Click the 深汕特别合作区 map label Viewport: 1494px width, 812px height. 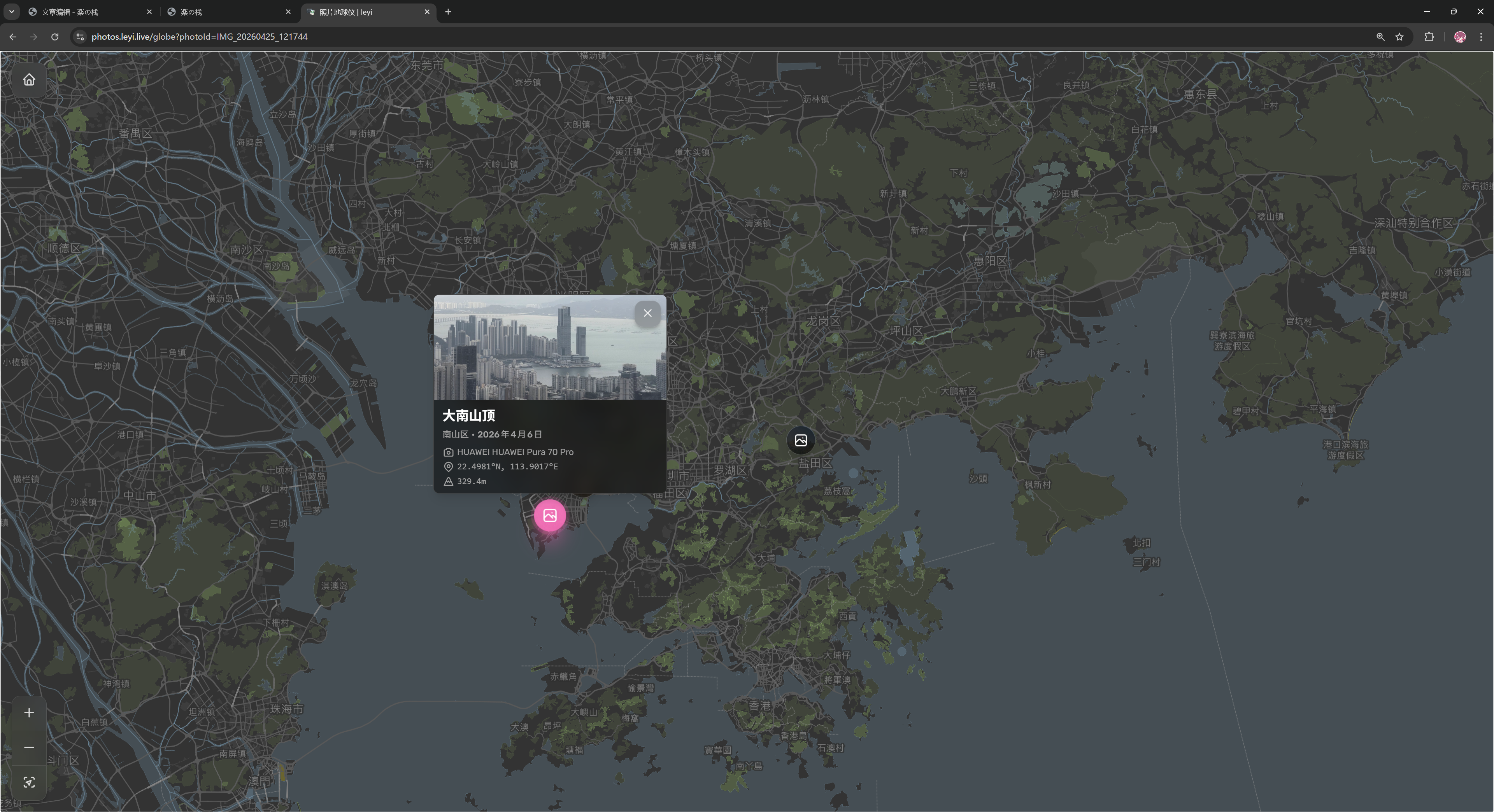pyautogui.click(x=1414, y=223)
